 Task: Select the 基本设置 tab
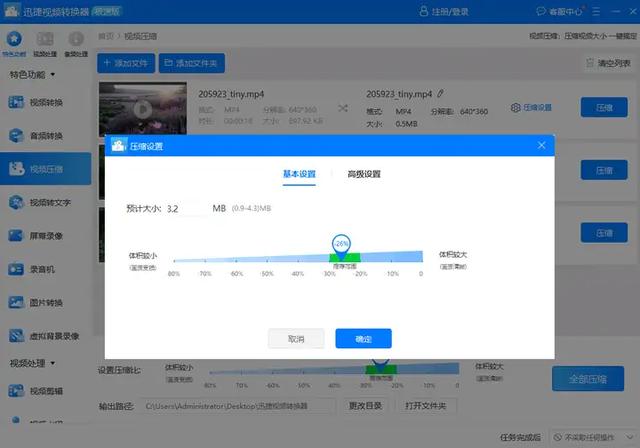pyautogui.click(x=299, y=174)
